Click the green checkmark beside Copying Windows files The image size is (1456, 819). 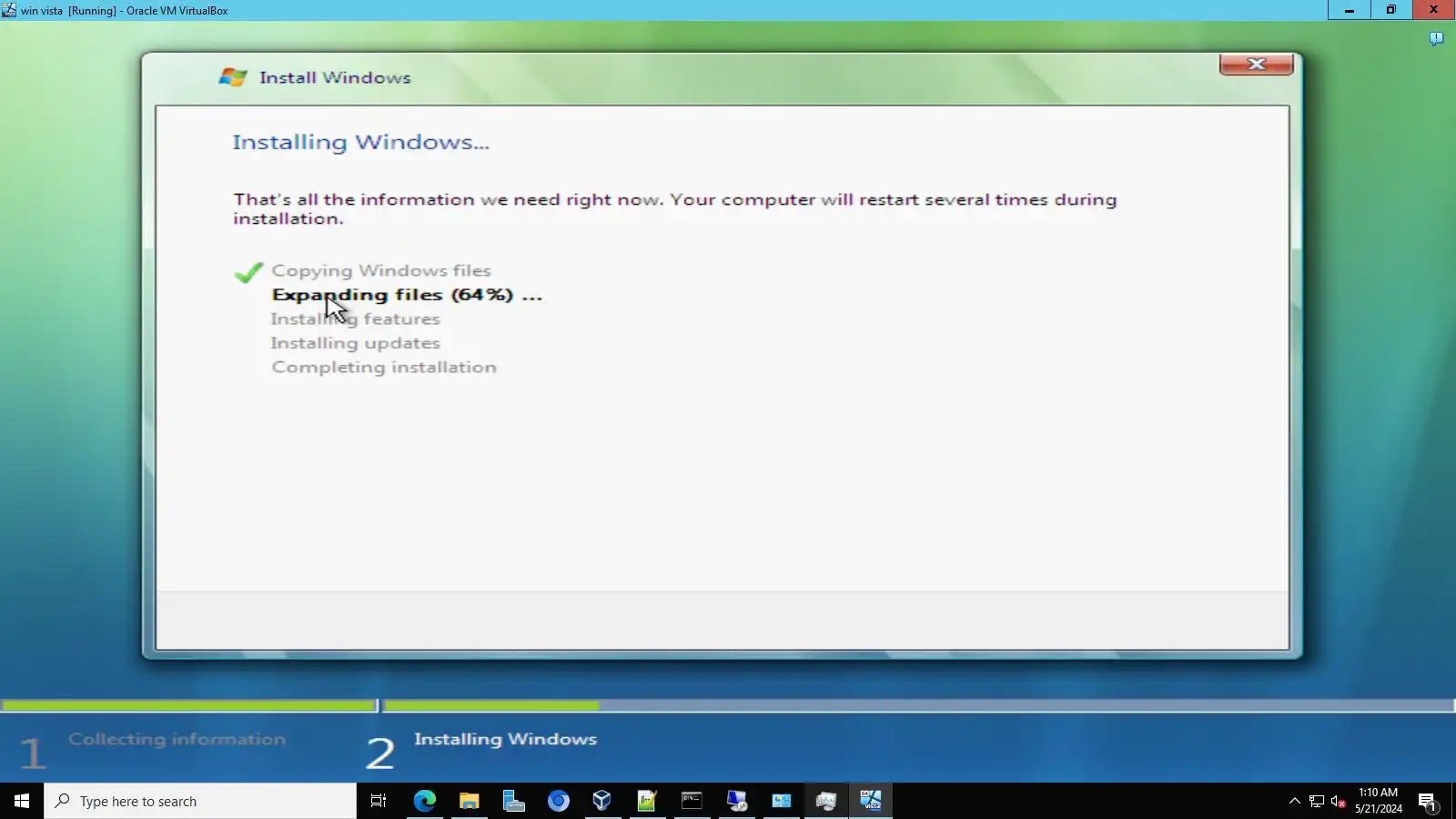tap(248, 272)
